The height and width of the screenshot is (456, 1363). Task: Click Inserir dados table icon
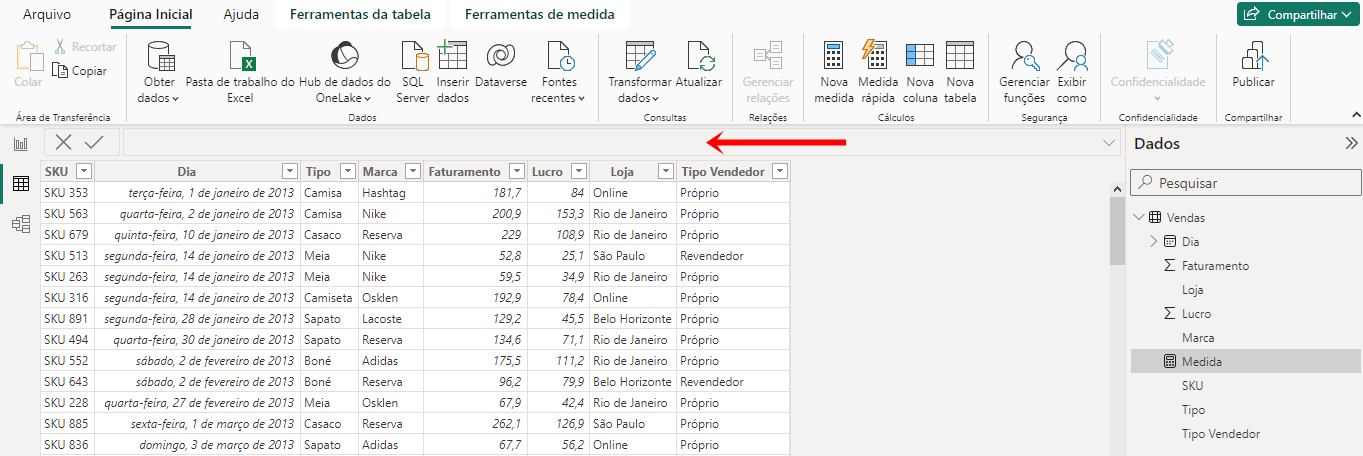pyautogui.click(x=452, y=55)
